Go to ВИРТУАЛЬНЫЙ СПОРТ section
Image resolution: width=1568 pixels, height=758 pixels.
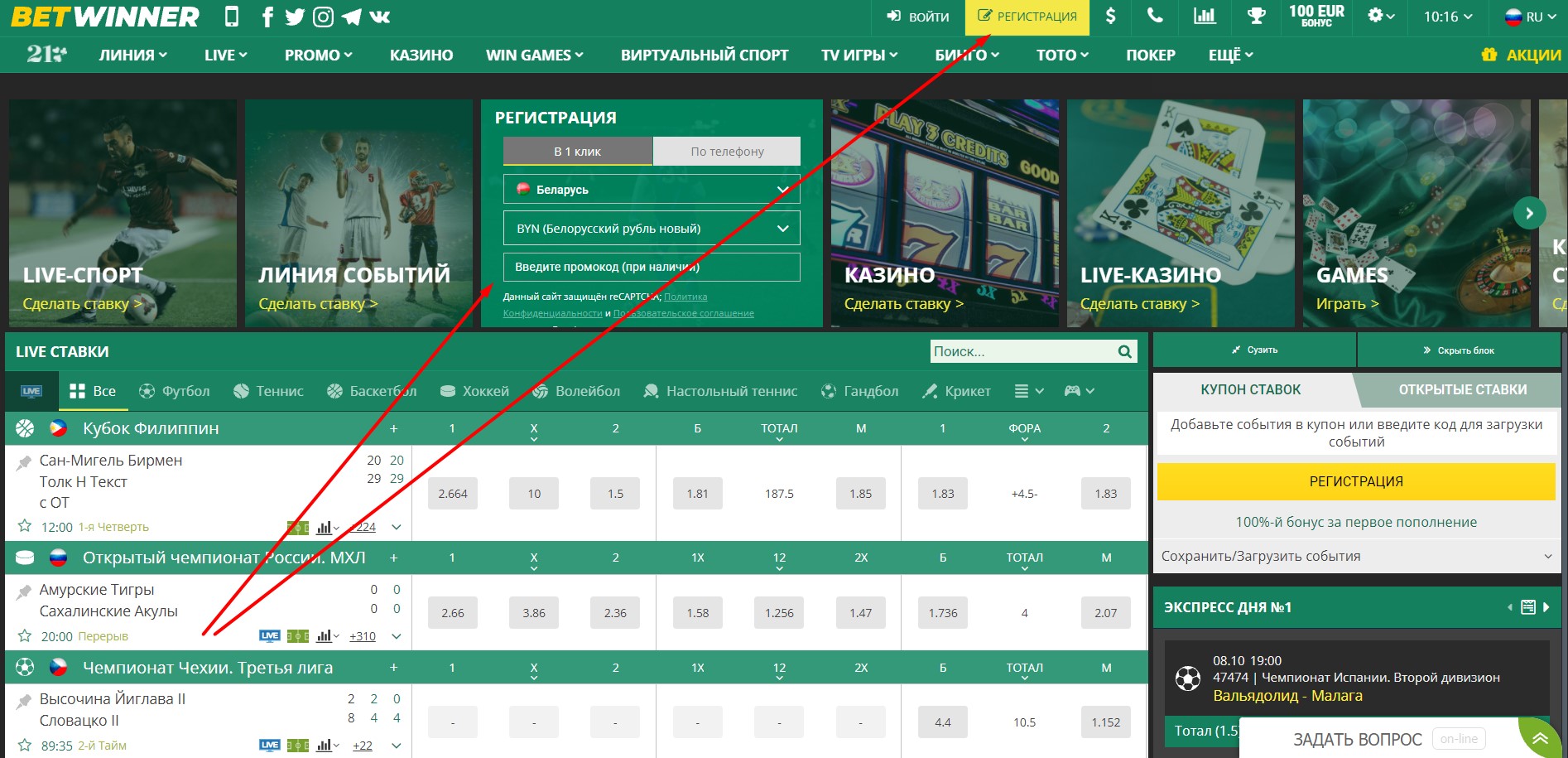705,55
